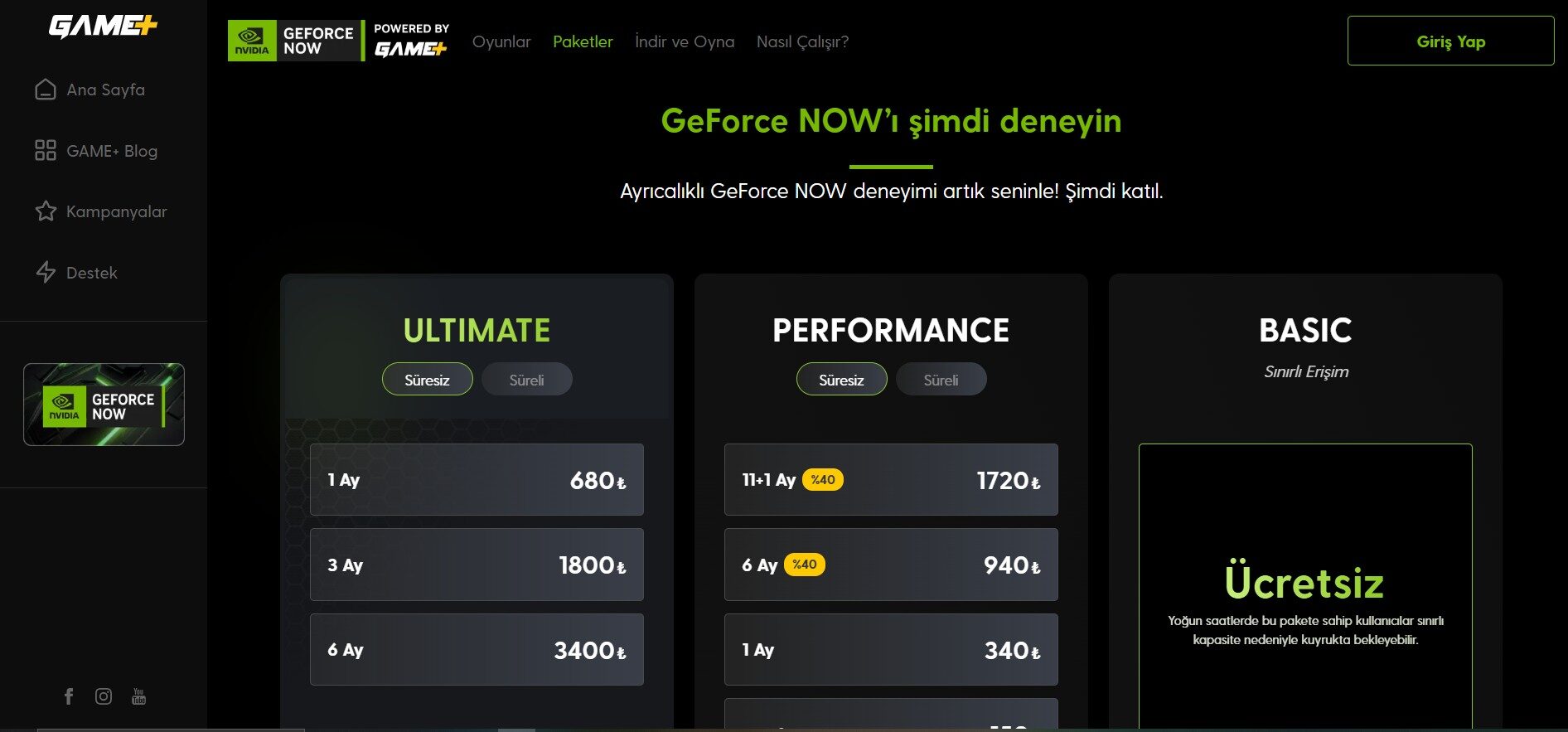Click the %40 badge on 11+1 Ay
The width and height of the screenshot is (1568, 732).
coord(823,479)
